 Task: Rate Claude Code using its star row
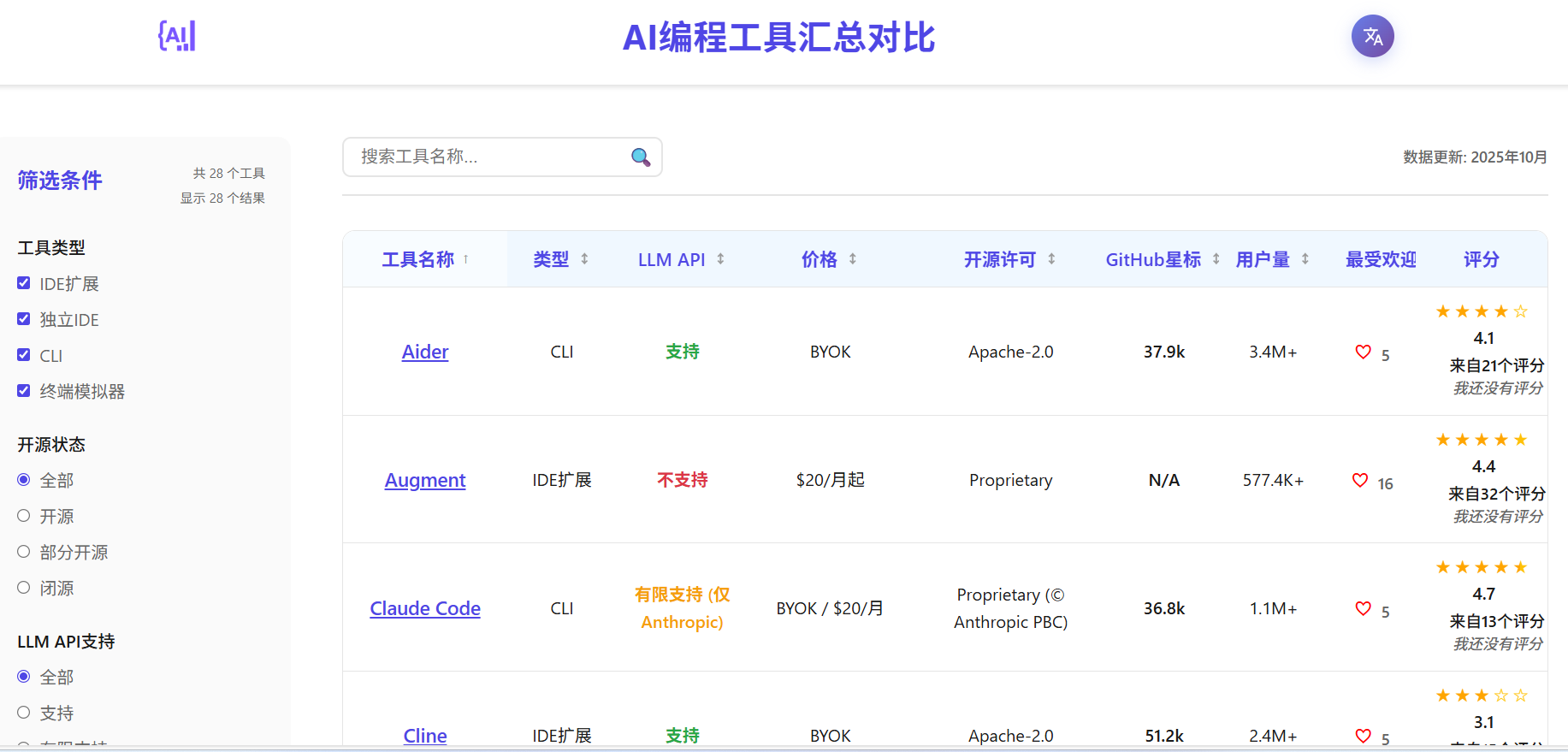1482,567
